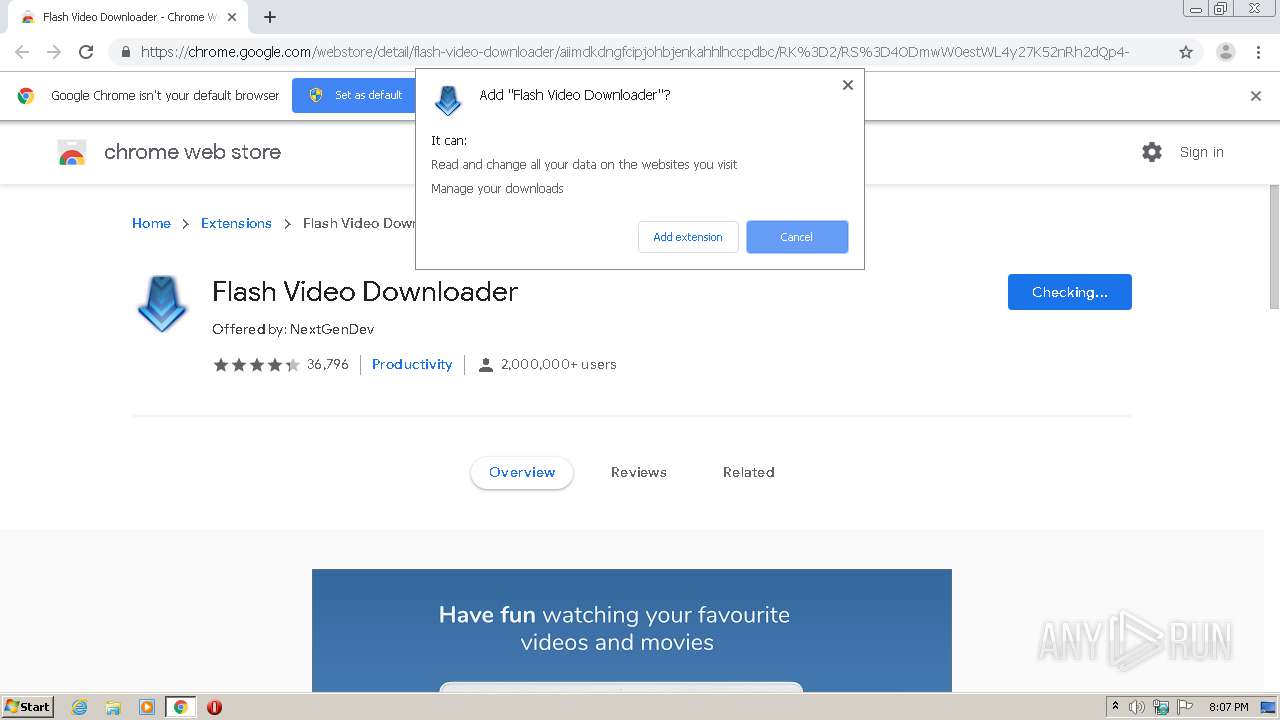Click the star rating of 36,796 reviews
Image resolution: width=1280 pixels, height=720 pixels.
click(256, 365)
